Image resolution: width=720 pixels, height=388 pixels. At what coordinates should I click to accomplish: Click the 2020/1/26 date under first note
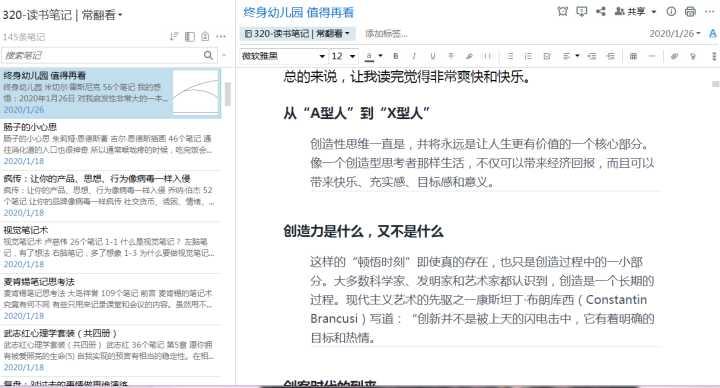coord(24,110)
